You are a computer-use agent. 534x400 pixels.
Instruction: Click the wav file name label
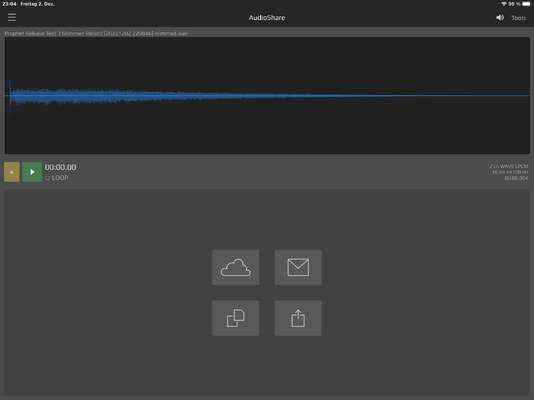pyautogui.click(x=96, y=33)
